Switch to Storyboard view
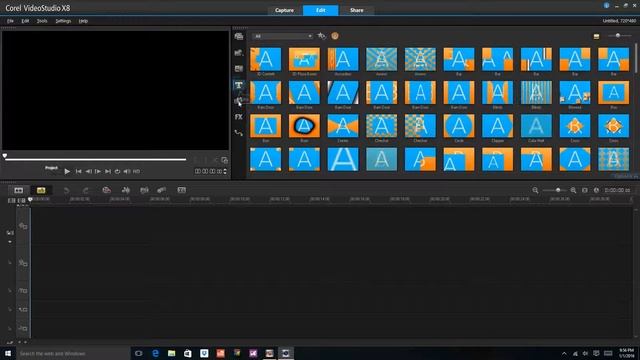 (x=19, y=190)
